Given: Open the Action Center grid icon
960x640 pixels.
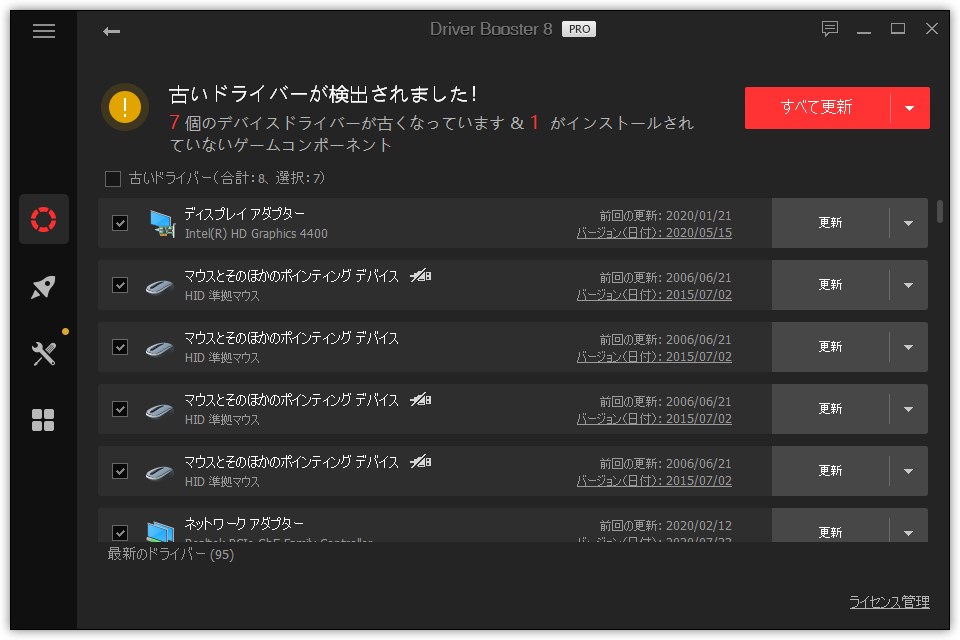Looking at the screenshot, I should (x=43, y=420).
